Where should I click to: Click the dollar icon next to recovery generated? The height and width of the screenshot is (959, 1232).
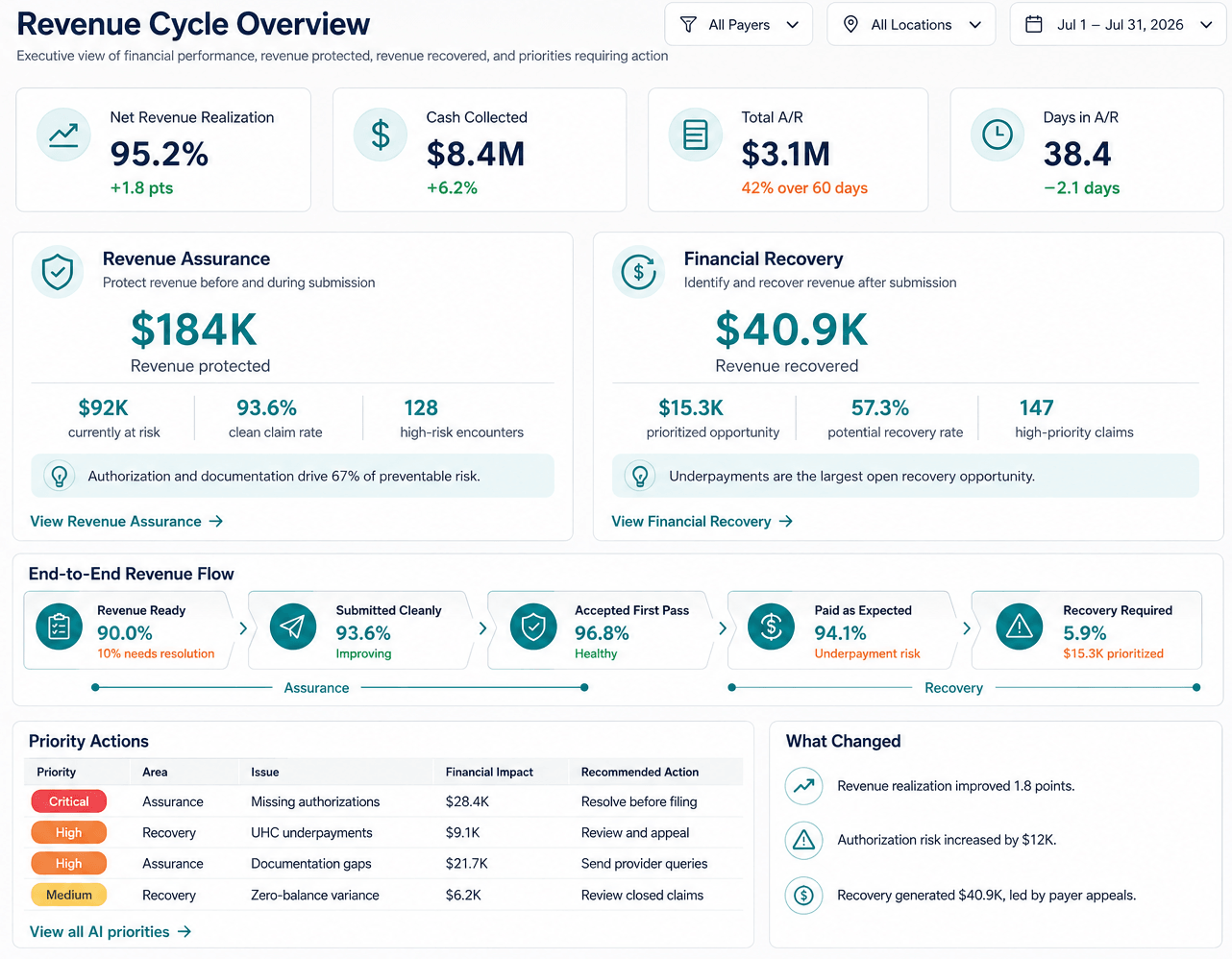coord(804,896)
